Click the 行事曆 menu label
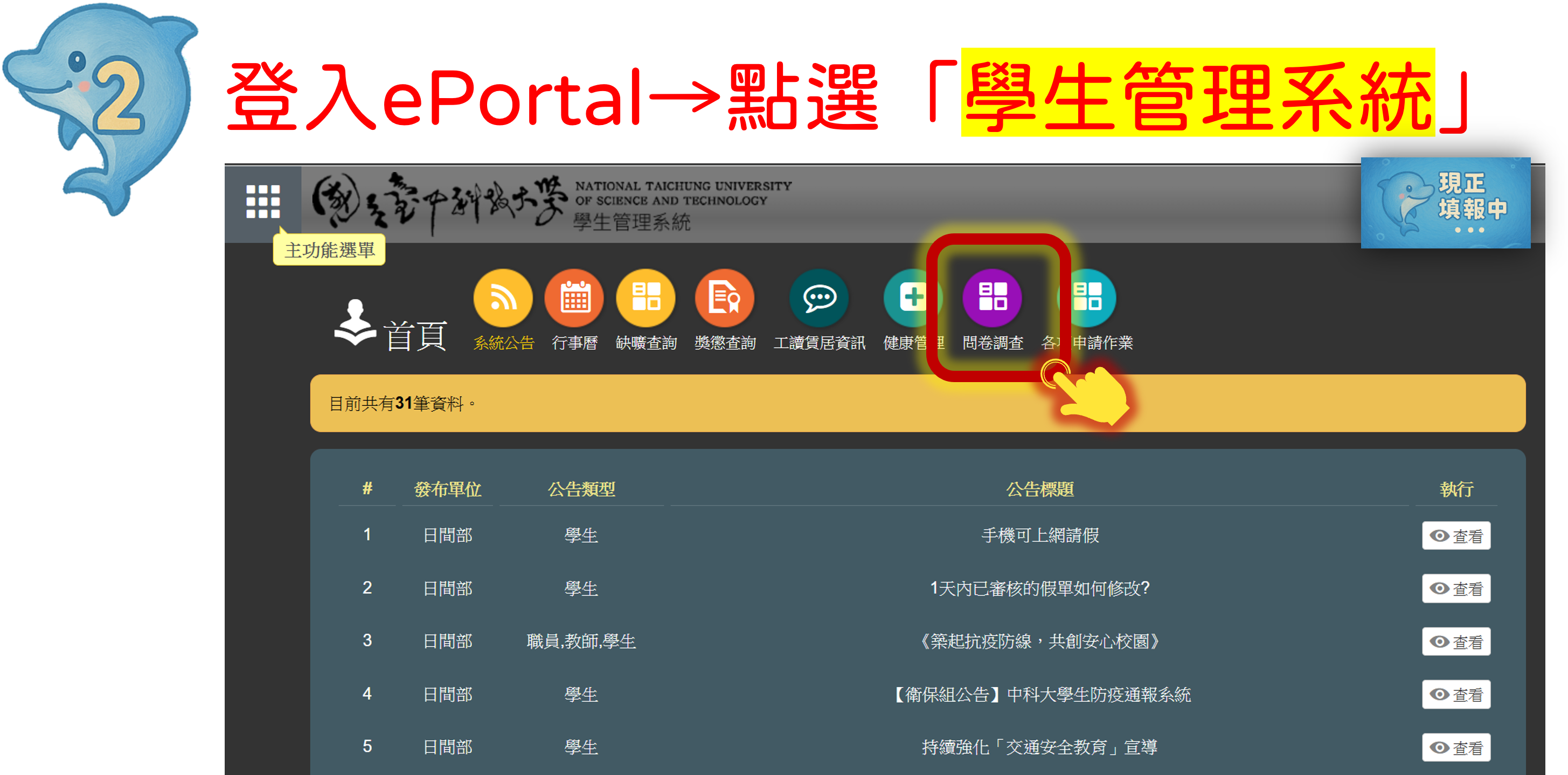The width and height of the screenshot is (1568, 775). (x=574, y=343)
